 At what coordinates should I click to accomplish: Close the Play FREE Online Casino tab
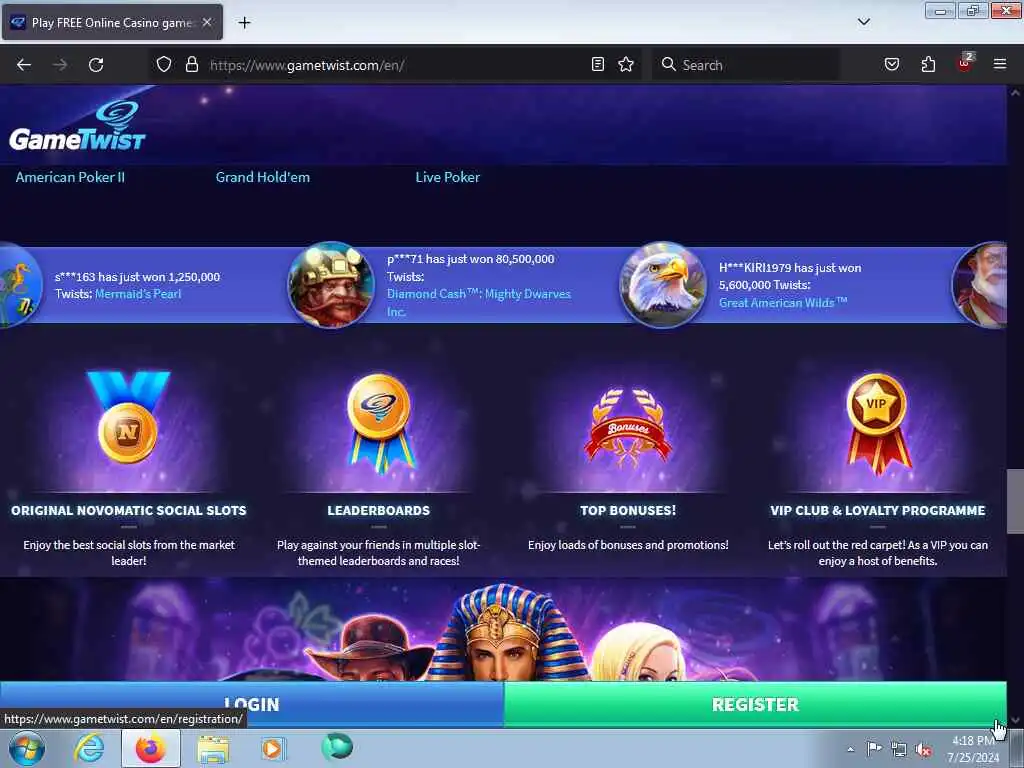tap(207, 22)
